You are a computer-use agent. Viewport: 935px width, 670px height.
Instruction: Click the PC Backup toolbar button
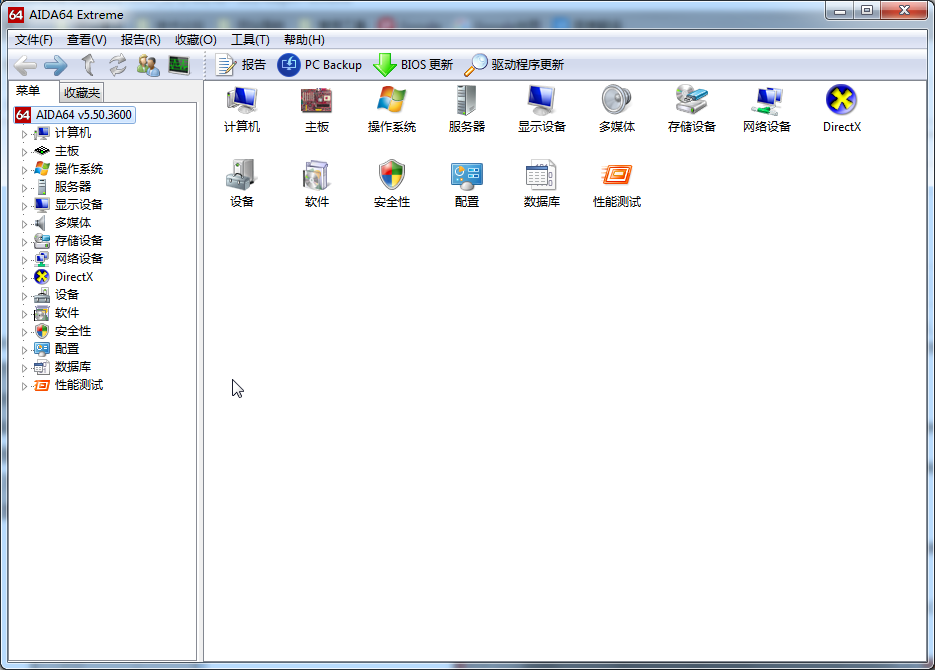point(320,64)
